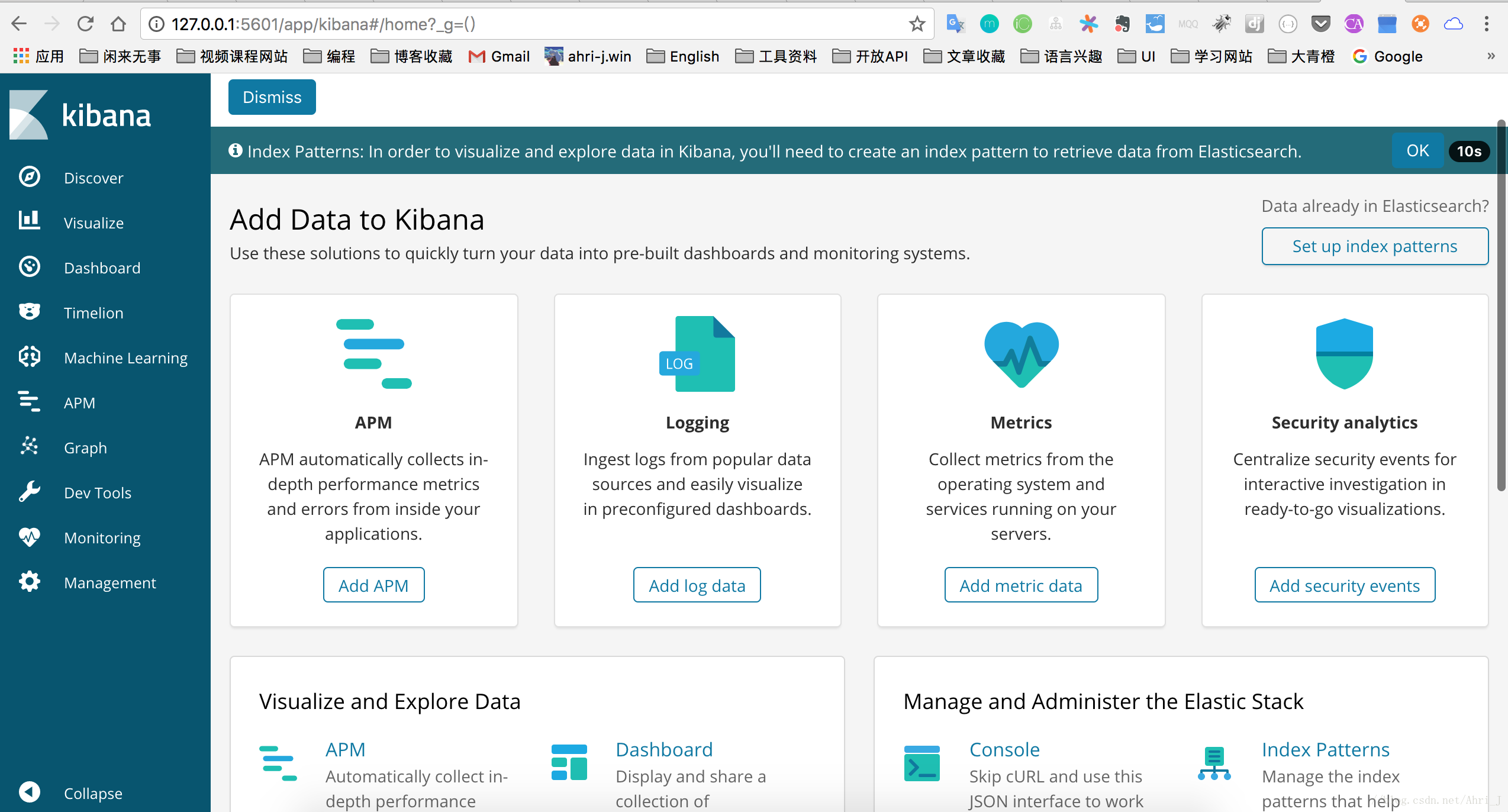1508x812 pixels.
Task: Click OK on the notification banner
Action: click(1417, 151)
